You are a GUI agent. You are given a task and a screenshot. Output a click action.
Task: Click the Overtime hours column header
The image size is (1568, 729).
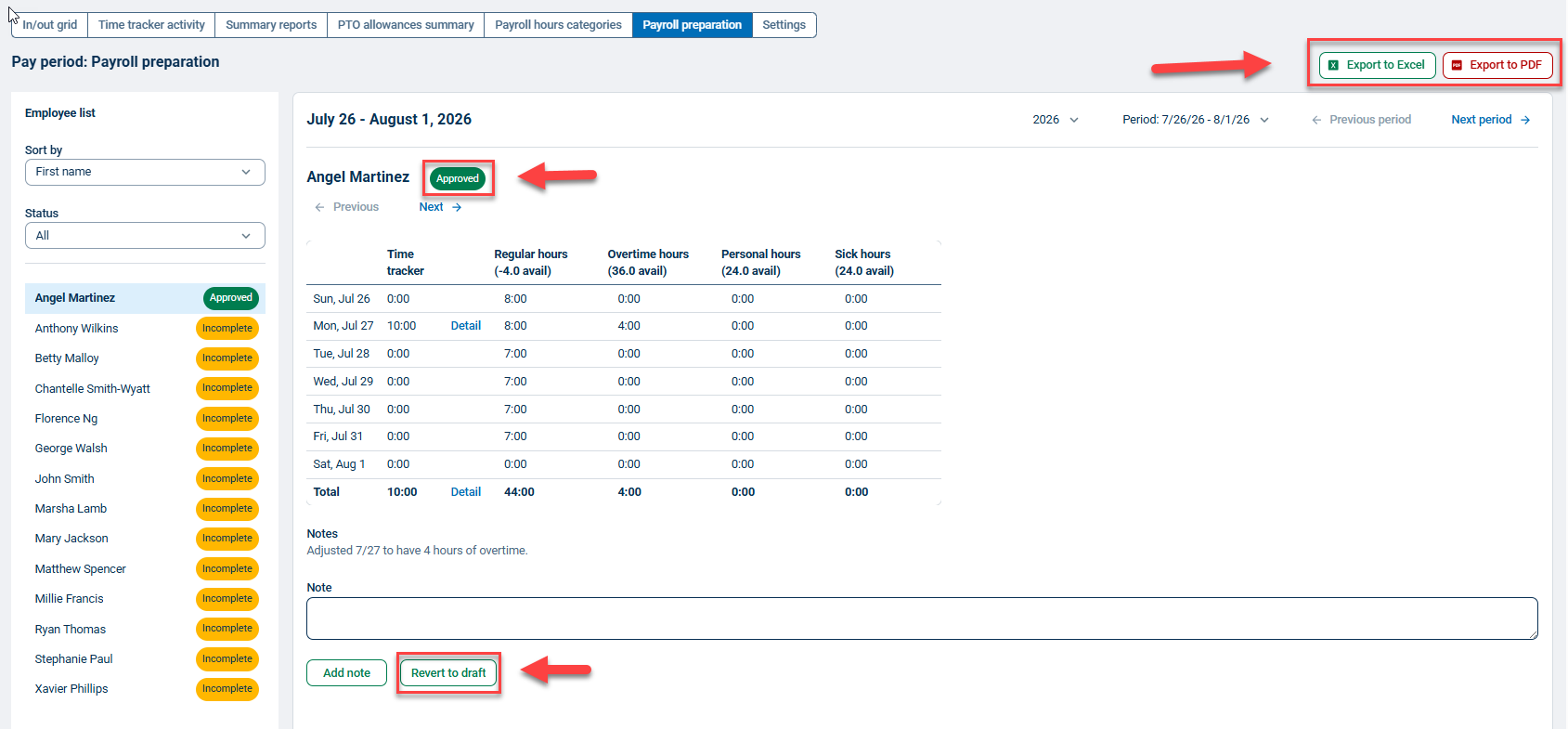point(648,263)
